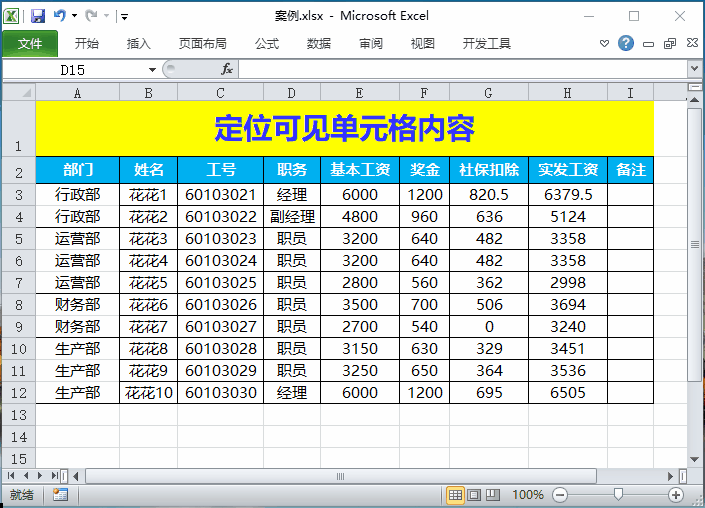
Task: Switch to Page Break Preview view
Action: (x=494, y=495)
